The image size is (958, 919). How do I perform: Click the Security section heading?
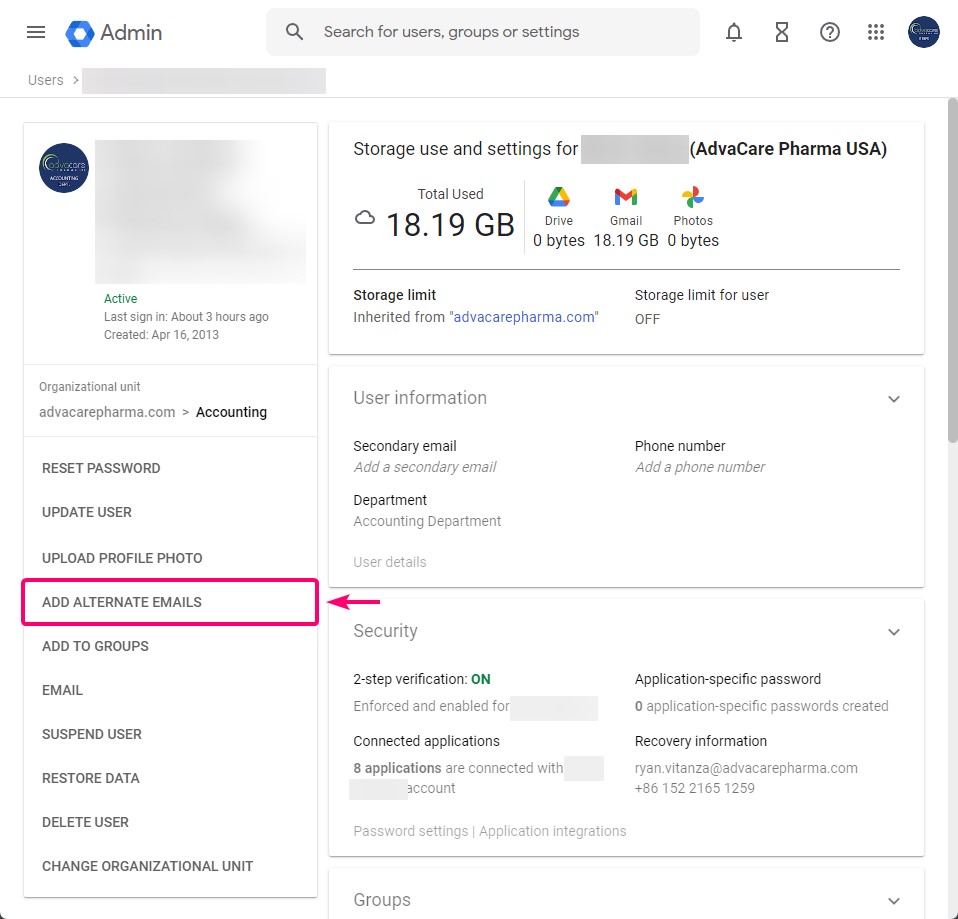tap(386, 631)
